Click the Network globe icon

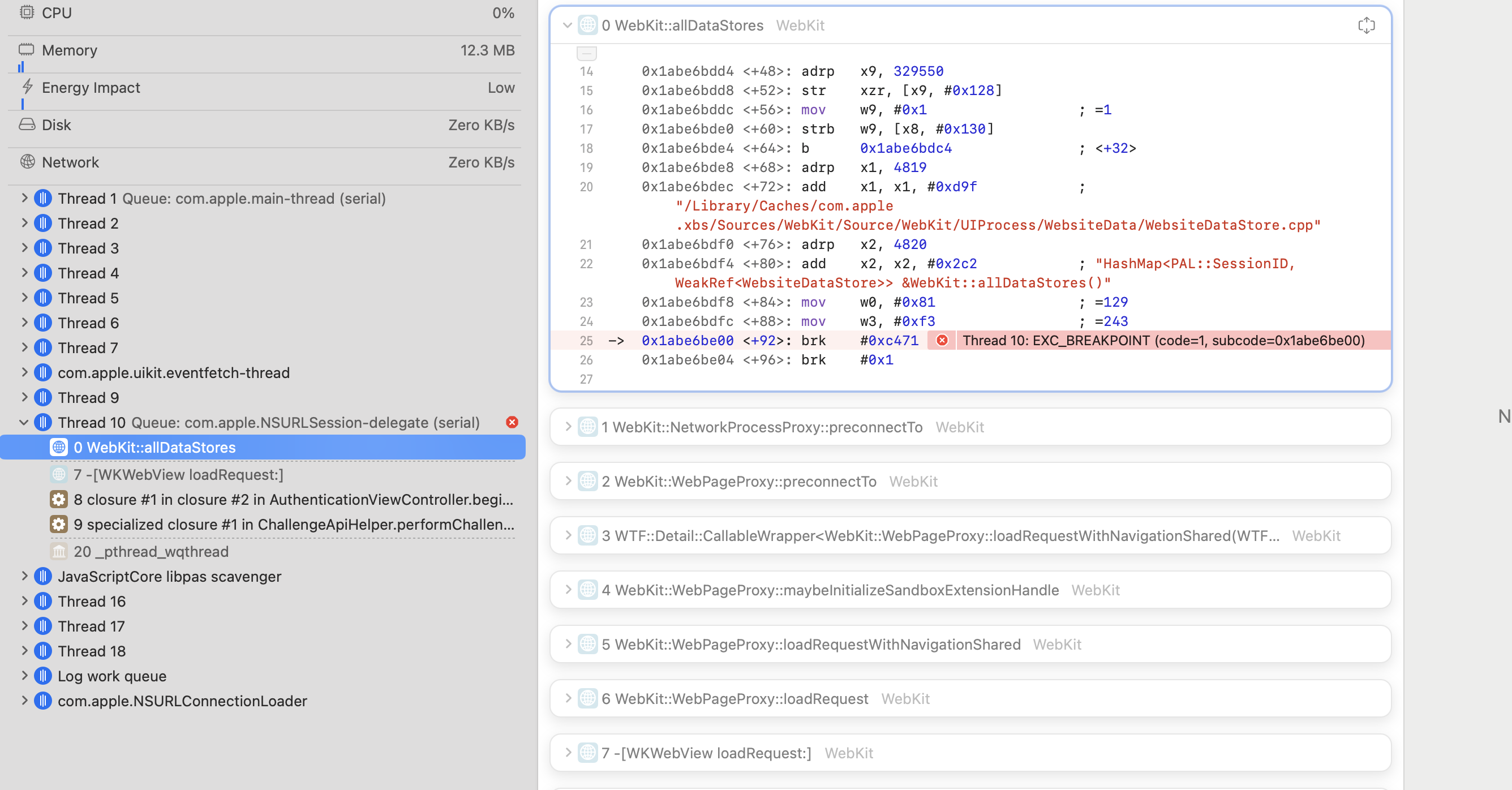tap(27, 161)
